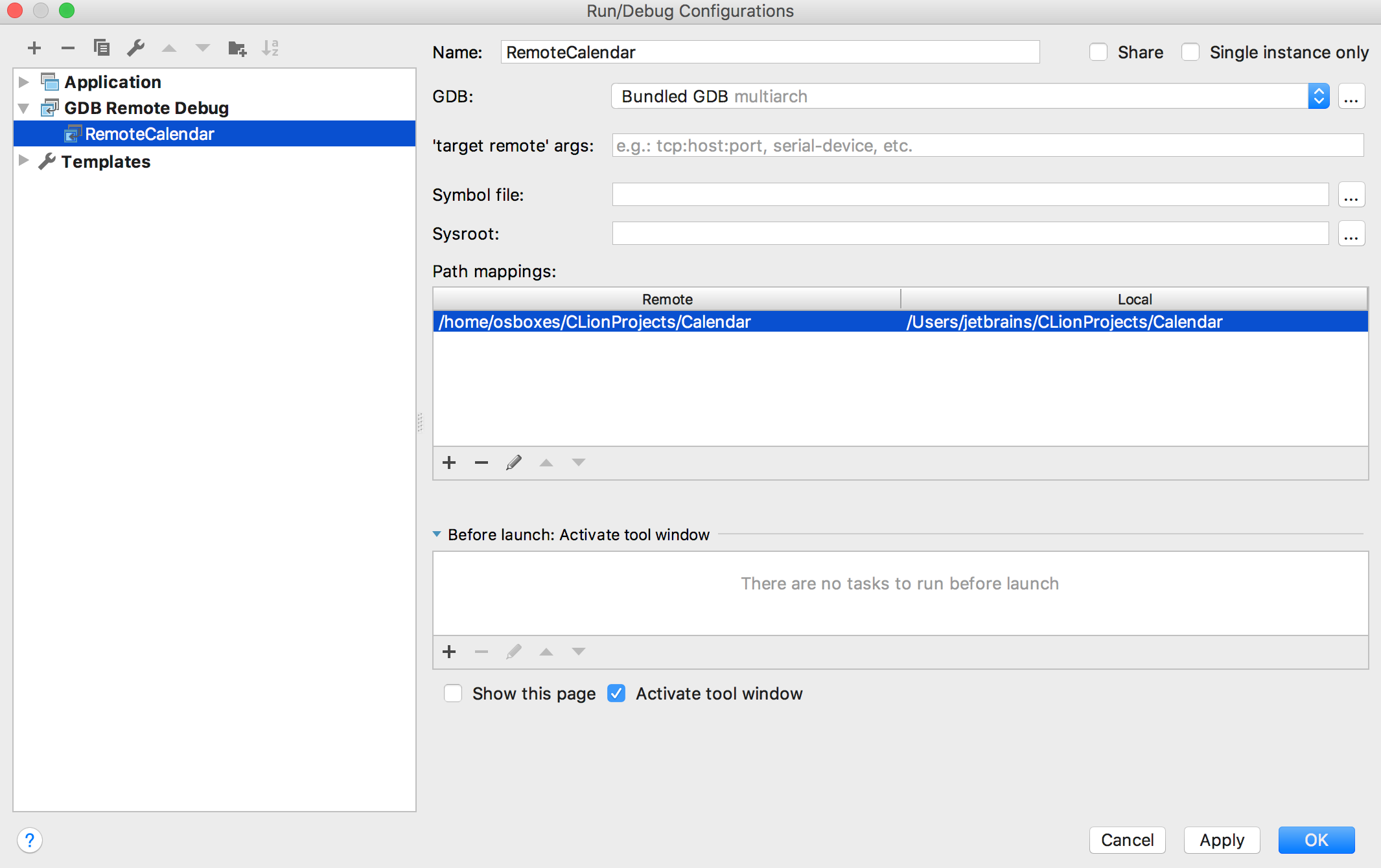Screen dimensions: 1381x868
Task: Click the edit templates wrench icon
Action: pos(135,48)
